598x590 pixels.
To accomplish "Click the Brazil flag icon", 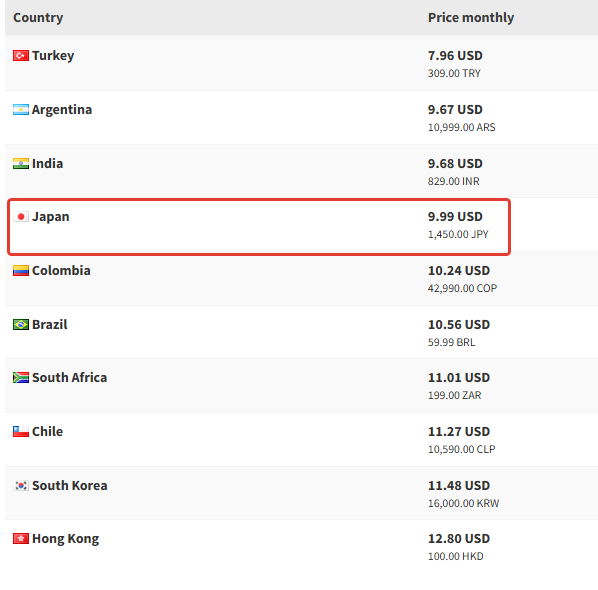I will tap(21, 325).
